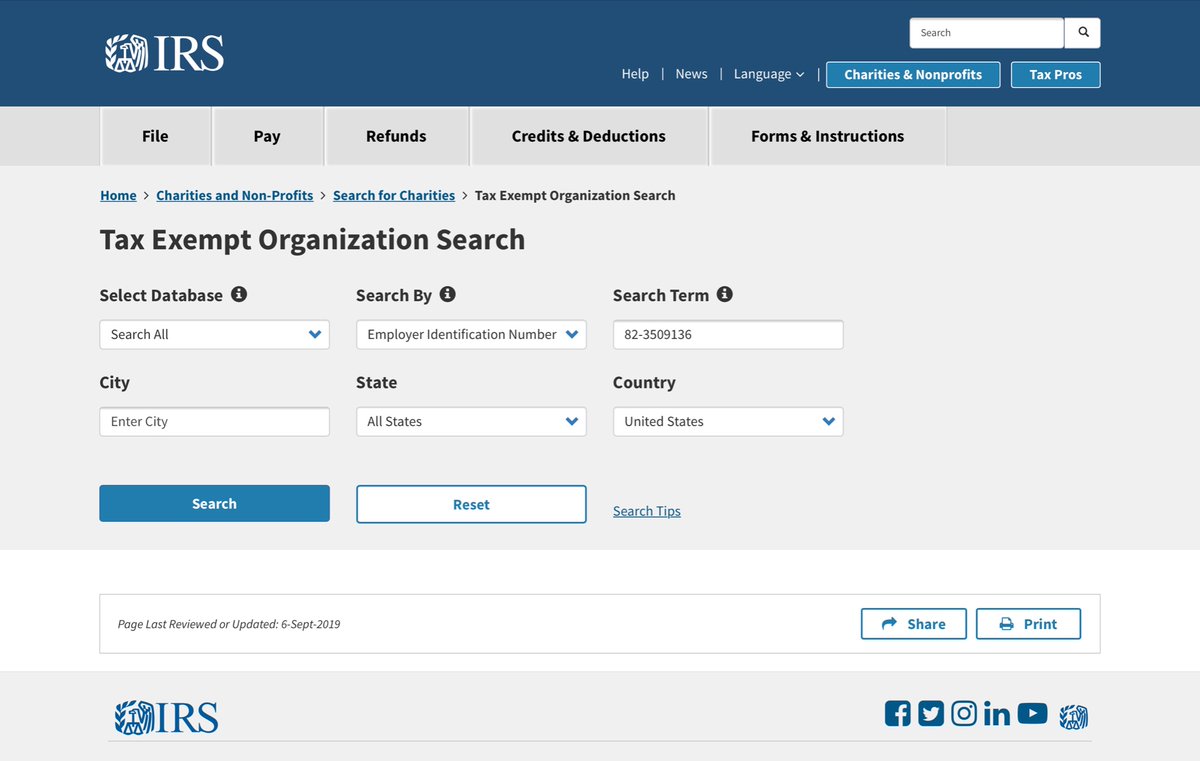The width and height of the screenshot is (1200, 761).
Task: Click the Enter City input field
Action: point(214,421)
